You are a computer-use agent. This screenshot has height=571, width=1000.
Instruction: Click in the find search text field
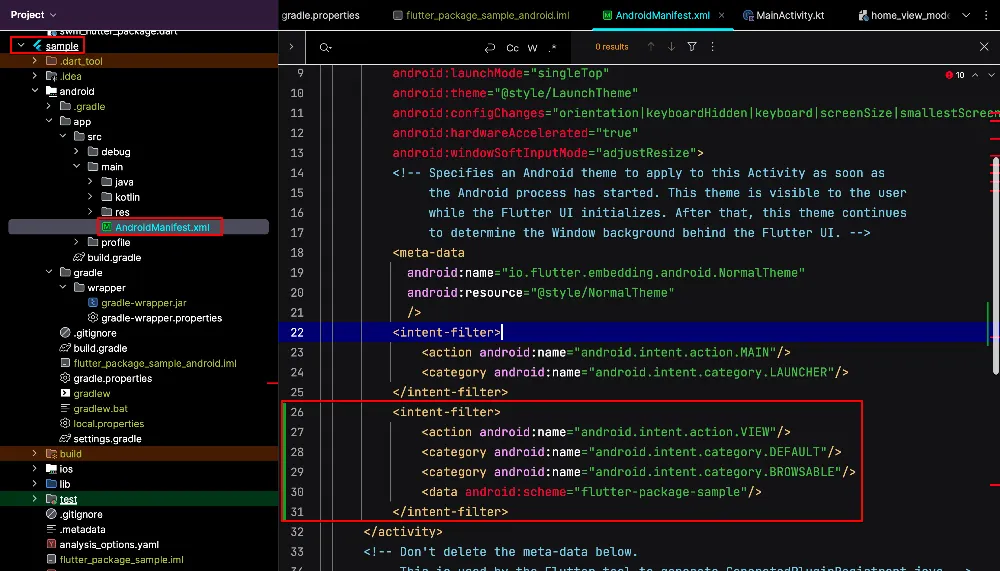[400, 47]
